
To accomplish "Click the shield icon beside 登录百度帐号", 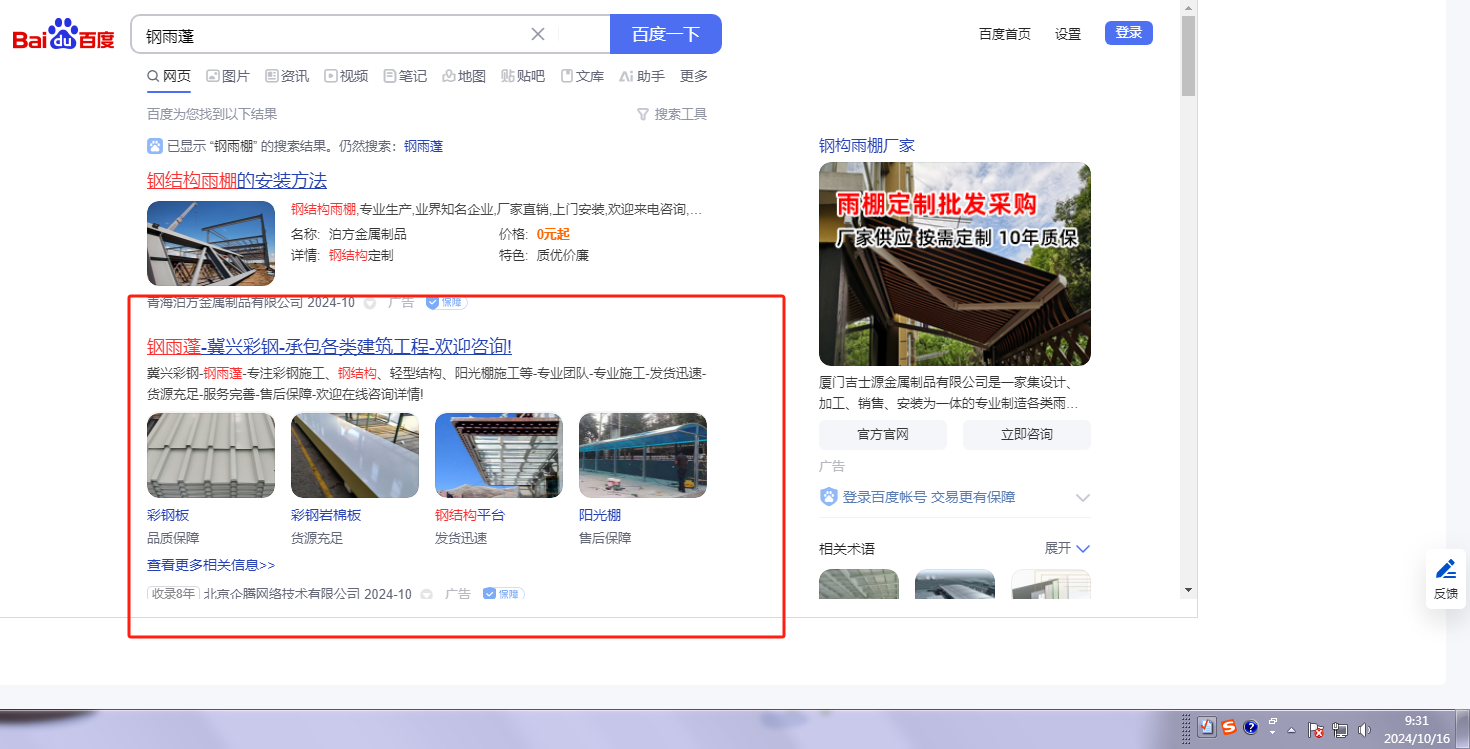I will click(828, 497).
